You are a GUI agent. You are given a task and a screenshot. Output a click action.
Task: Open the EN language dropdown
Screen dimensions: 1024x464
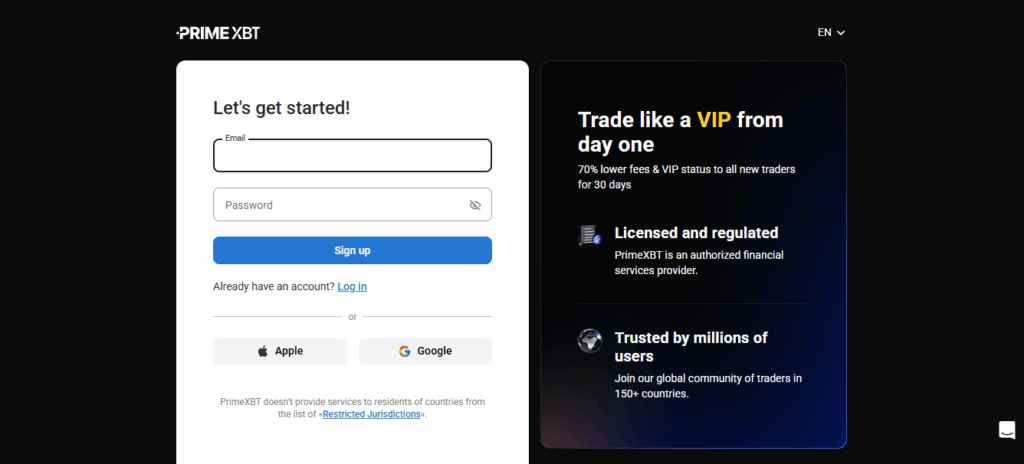coord(831,33)
